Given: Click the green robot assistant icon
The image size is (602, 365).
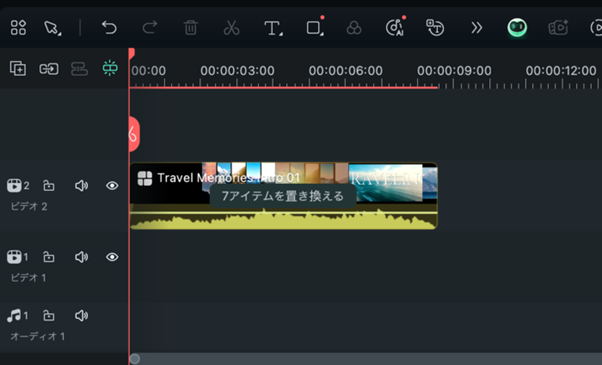Looking at the screenshot, I should click(517, 28).
